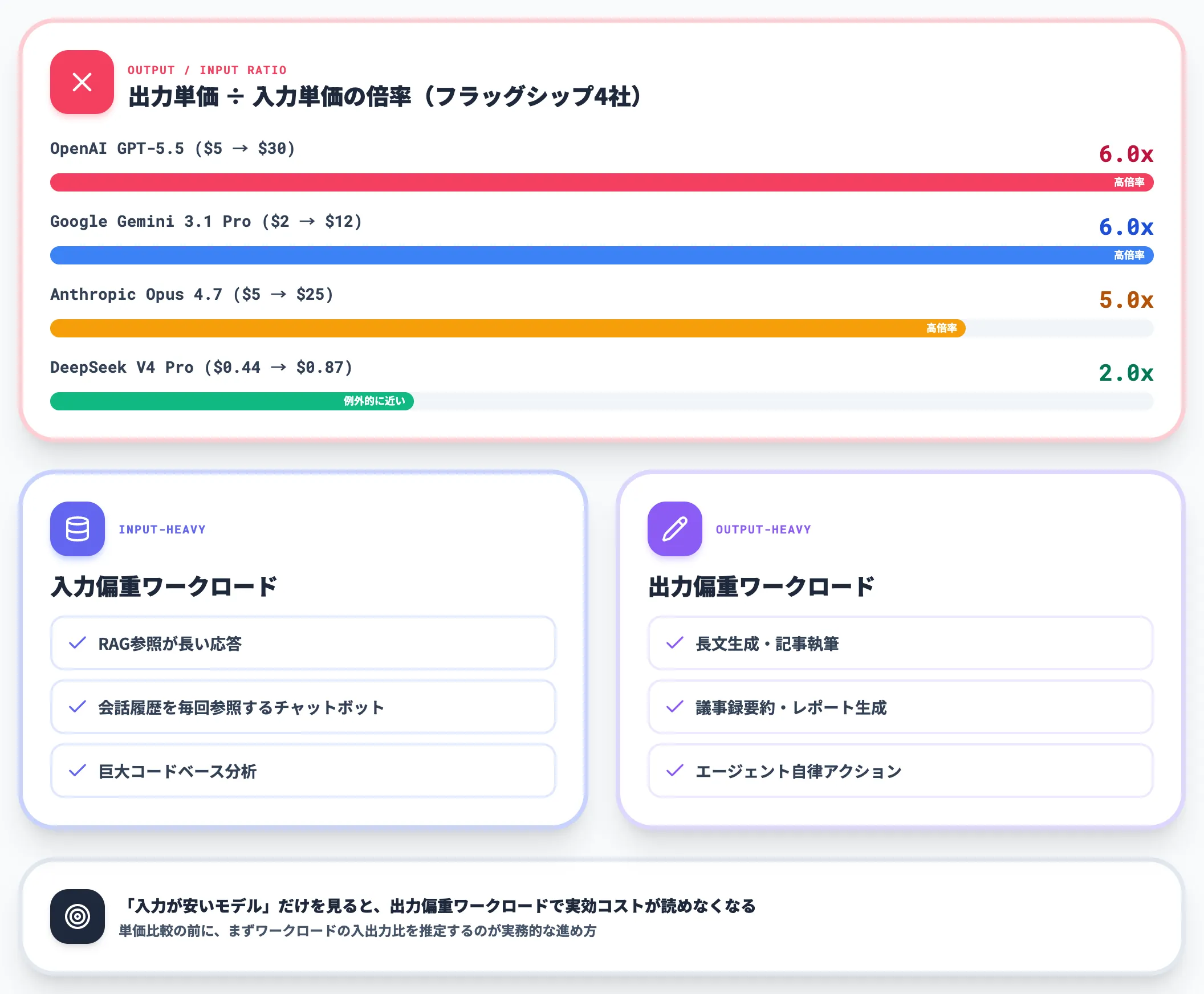Click the red OpenAI GPT-5.5 ratio bar
1204x994 pixels.
[x=601, y=182]
